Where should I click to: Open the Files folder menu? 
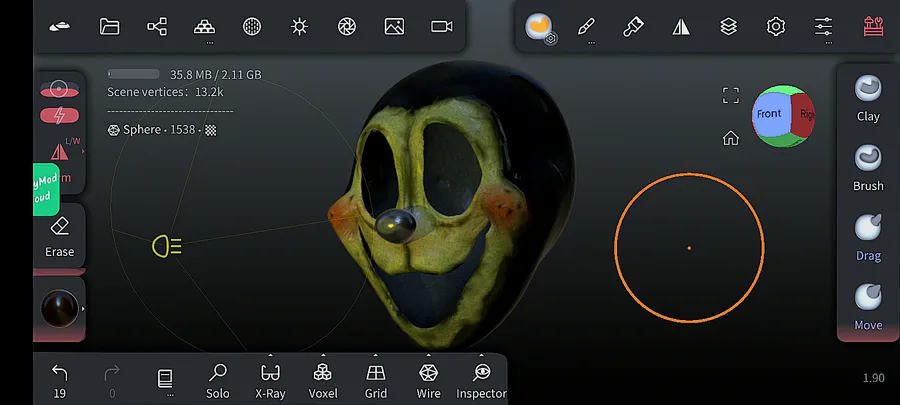click(x=109, y=26)
